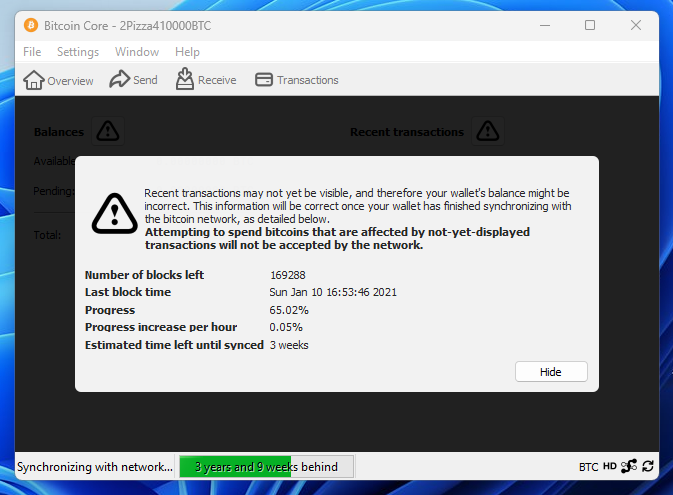Click the 'Recent transactions' heading
This screenshot has width=673, height=495.
[x=407, y=132]
